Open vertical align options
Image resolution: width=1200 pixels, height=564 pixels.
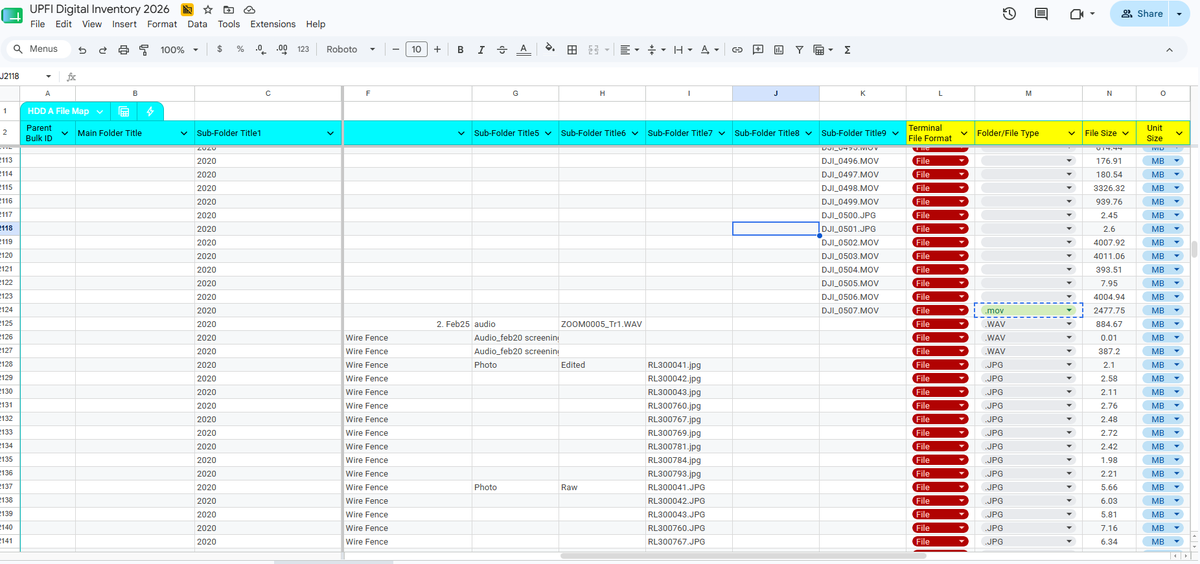pos(656,49)
